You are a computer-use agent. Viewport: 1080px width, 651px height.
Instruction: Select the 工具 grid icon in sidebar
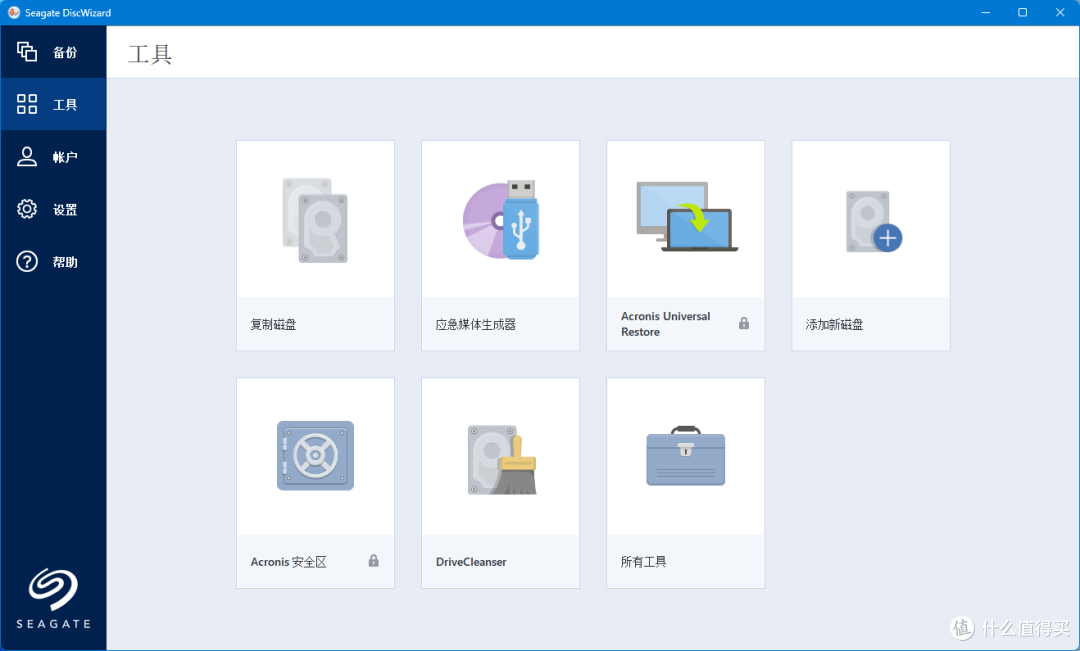pos(27,104)
